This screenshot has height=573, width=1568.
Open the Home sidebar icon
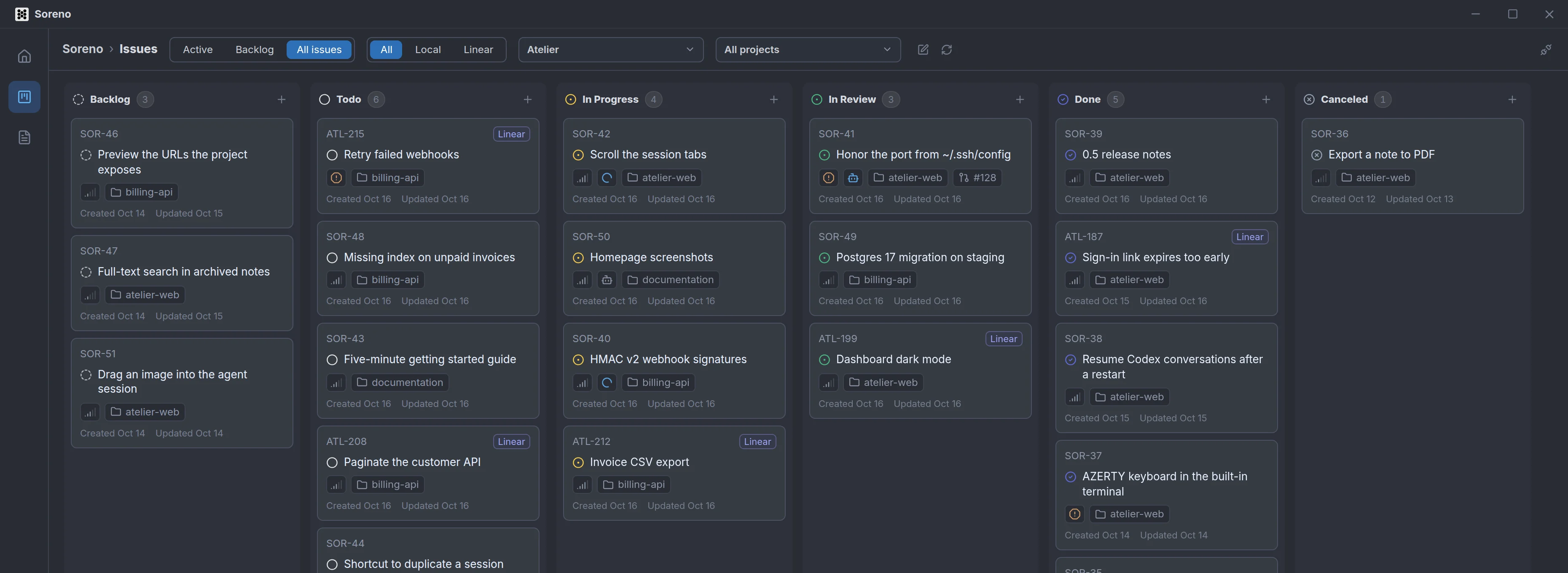click(x=24, y=56)
